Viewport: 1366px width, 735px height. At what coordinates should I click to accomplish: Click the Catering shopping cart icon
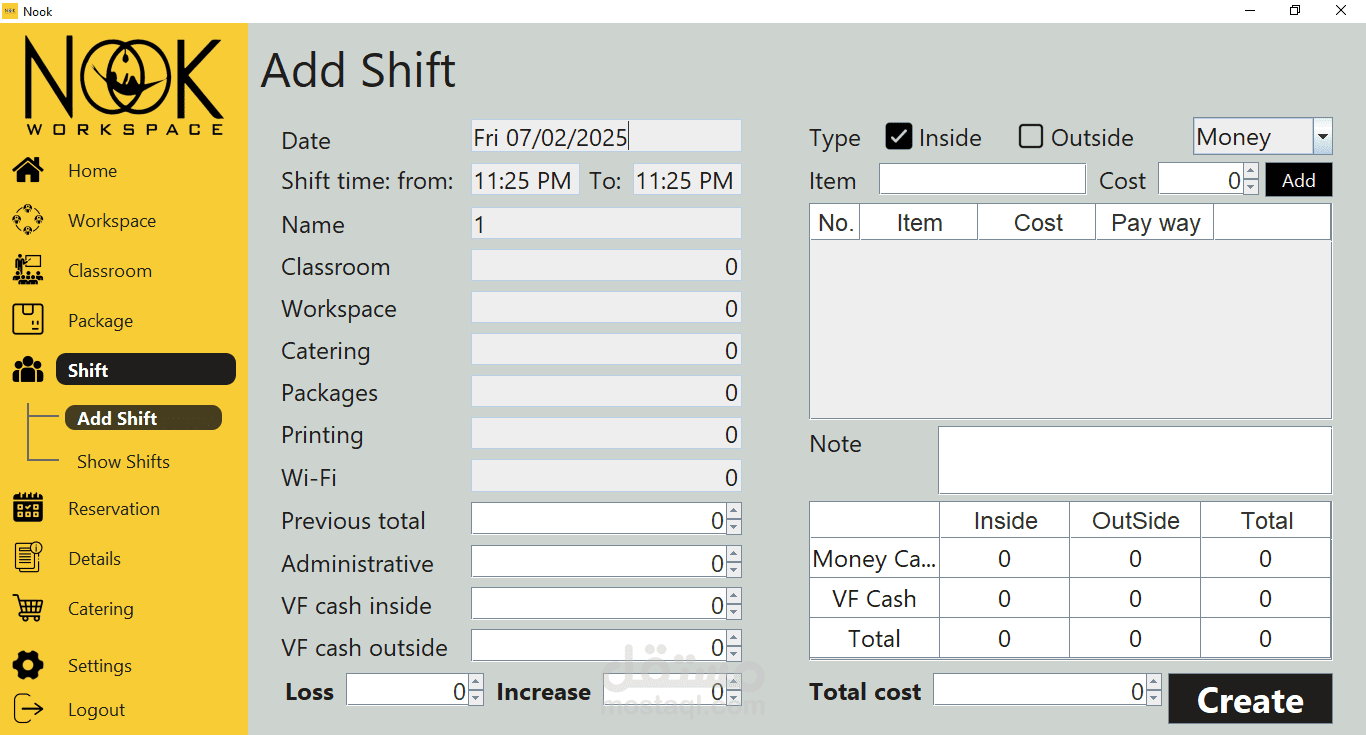(28, 608)
